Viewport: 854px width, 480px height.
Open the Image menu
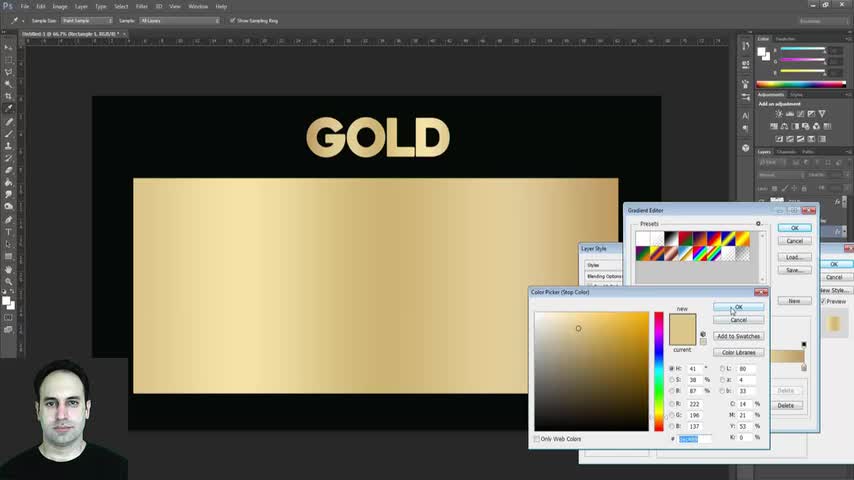coord(60,7)
